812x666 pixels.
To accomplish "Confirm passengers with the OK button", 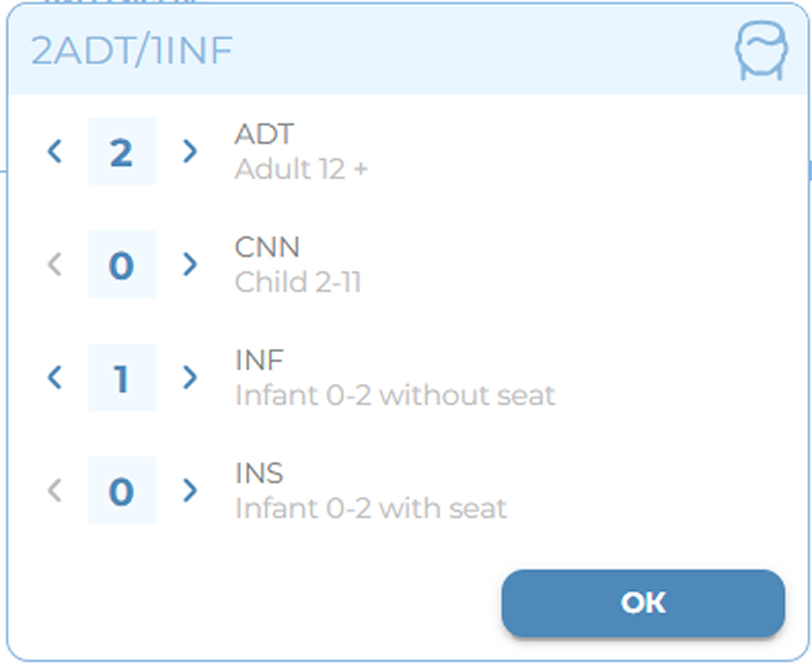I will pyautogui.click(x=643, y=602).
